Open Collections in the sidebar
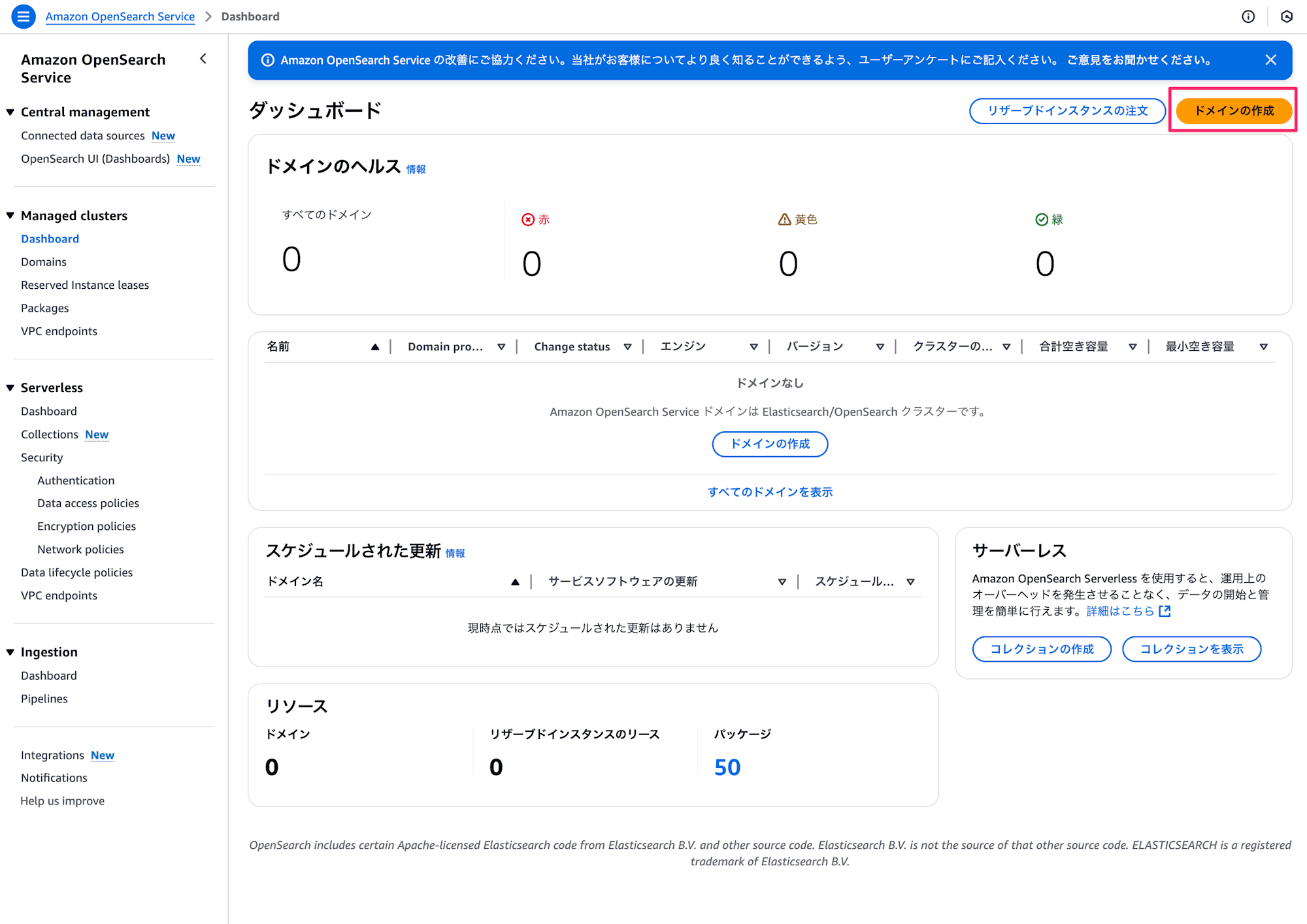The height and width of the screenshot is (924, 1307). pyautogui.click(x=50, y=435)
